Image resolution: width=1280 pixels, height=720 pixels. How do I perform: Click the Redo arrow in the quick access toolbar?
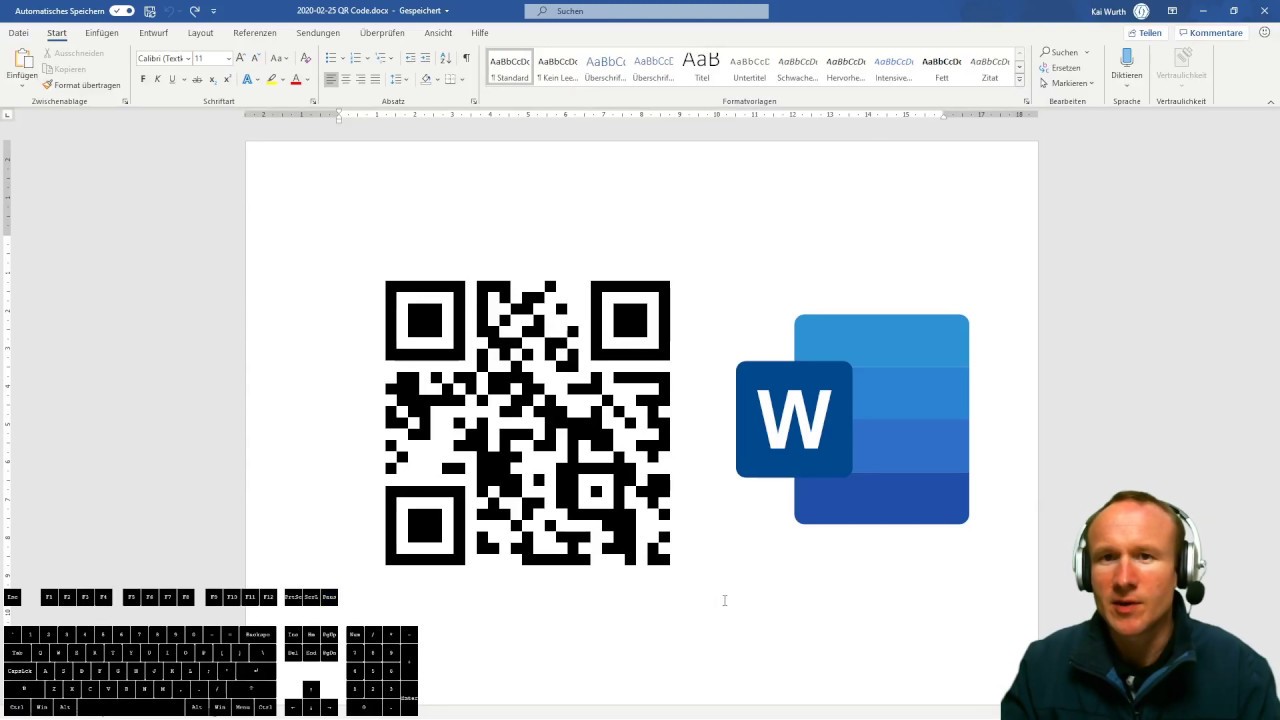tap(194, 11)
